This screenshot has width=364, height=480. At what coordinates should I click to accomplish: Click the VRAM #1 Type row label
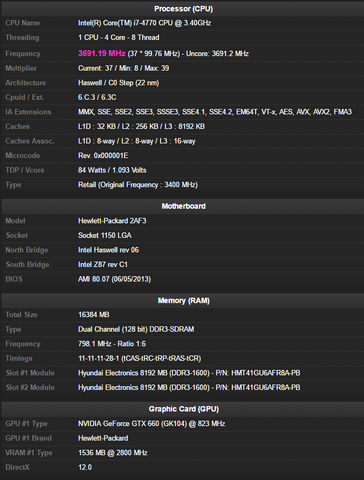point(29,453)
